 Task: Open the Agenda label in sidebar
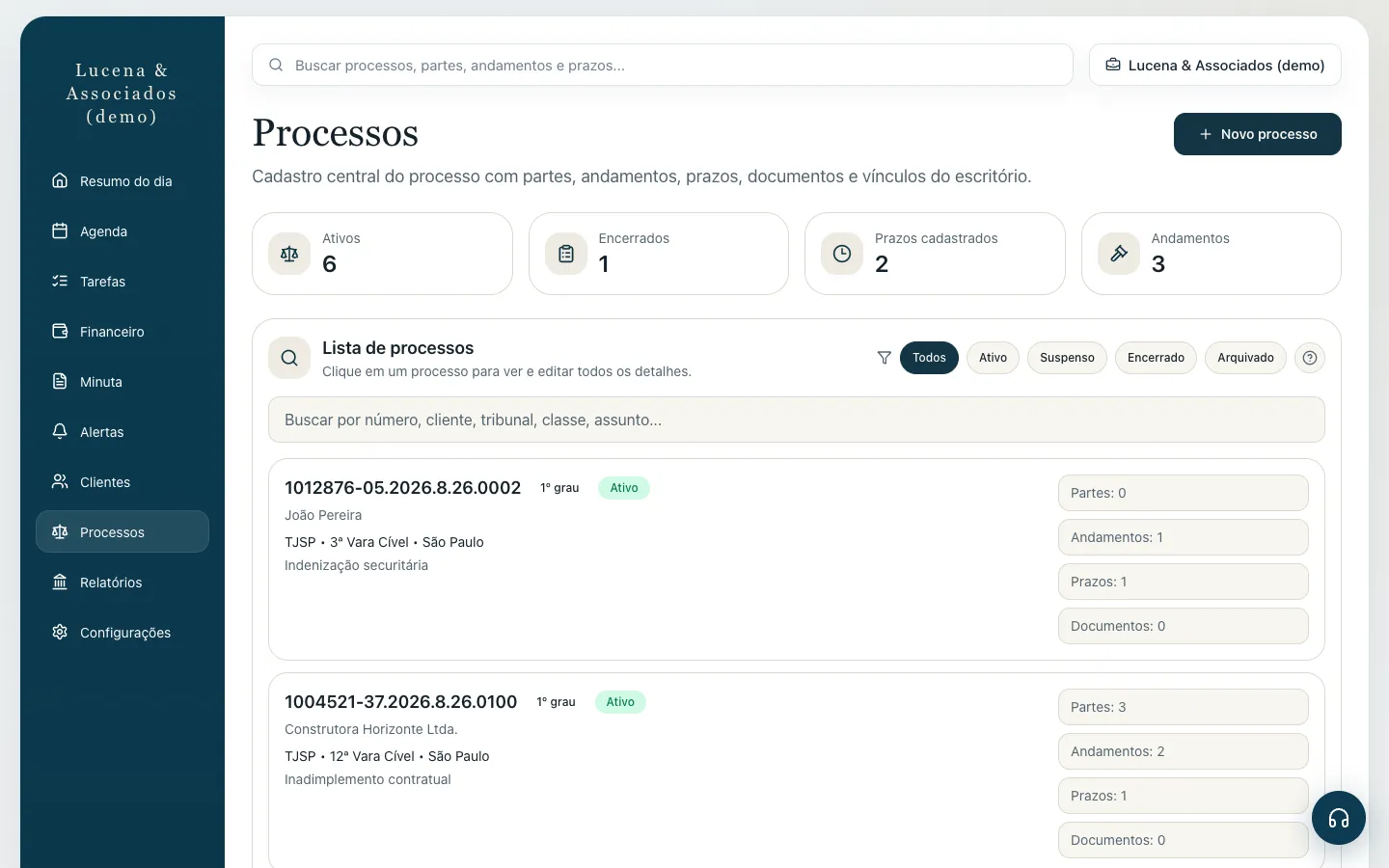[x=103, y=231]
